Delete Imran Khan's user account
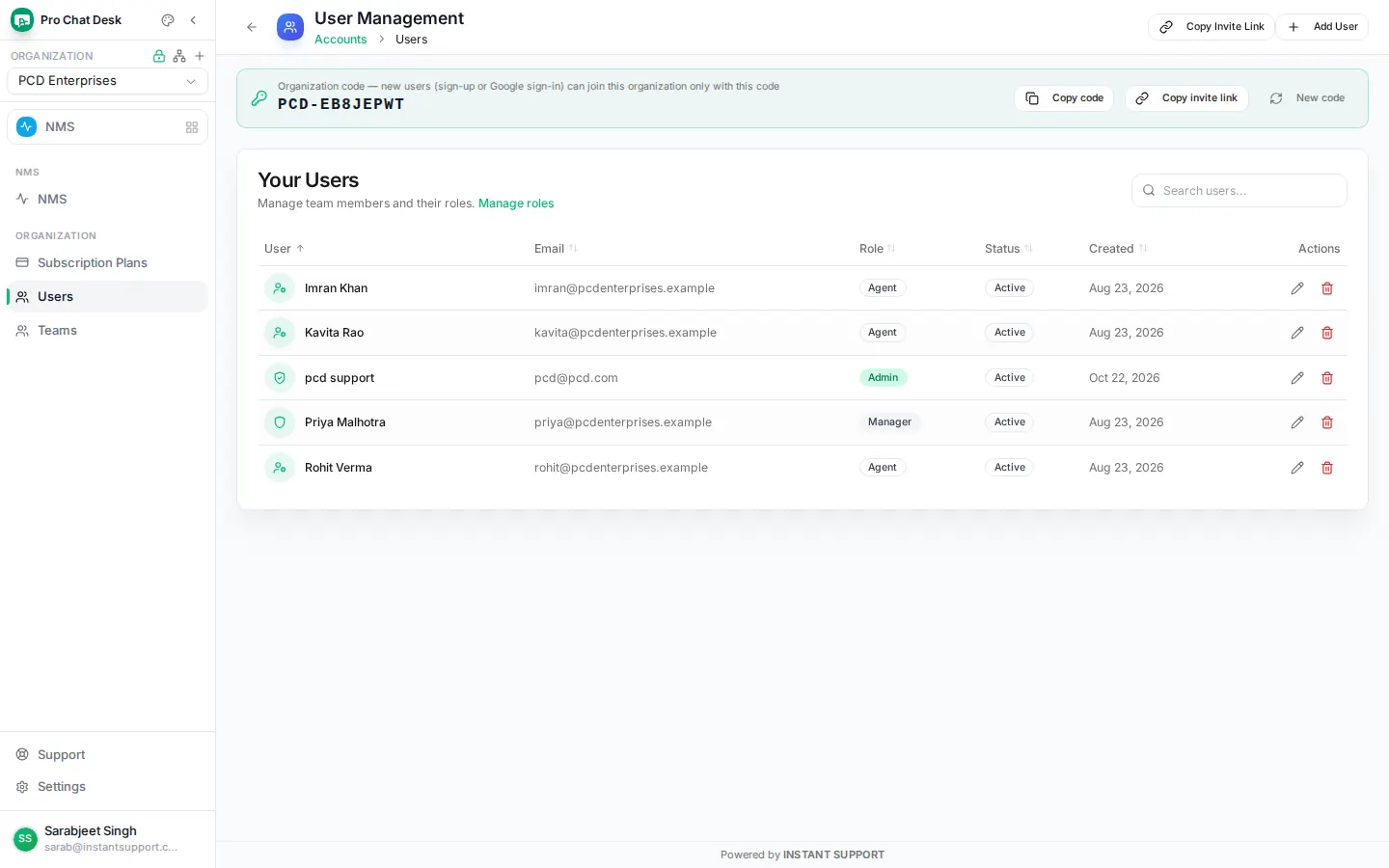The height and width of the screenshot is (868, 1389). (1327, 288)
